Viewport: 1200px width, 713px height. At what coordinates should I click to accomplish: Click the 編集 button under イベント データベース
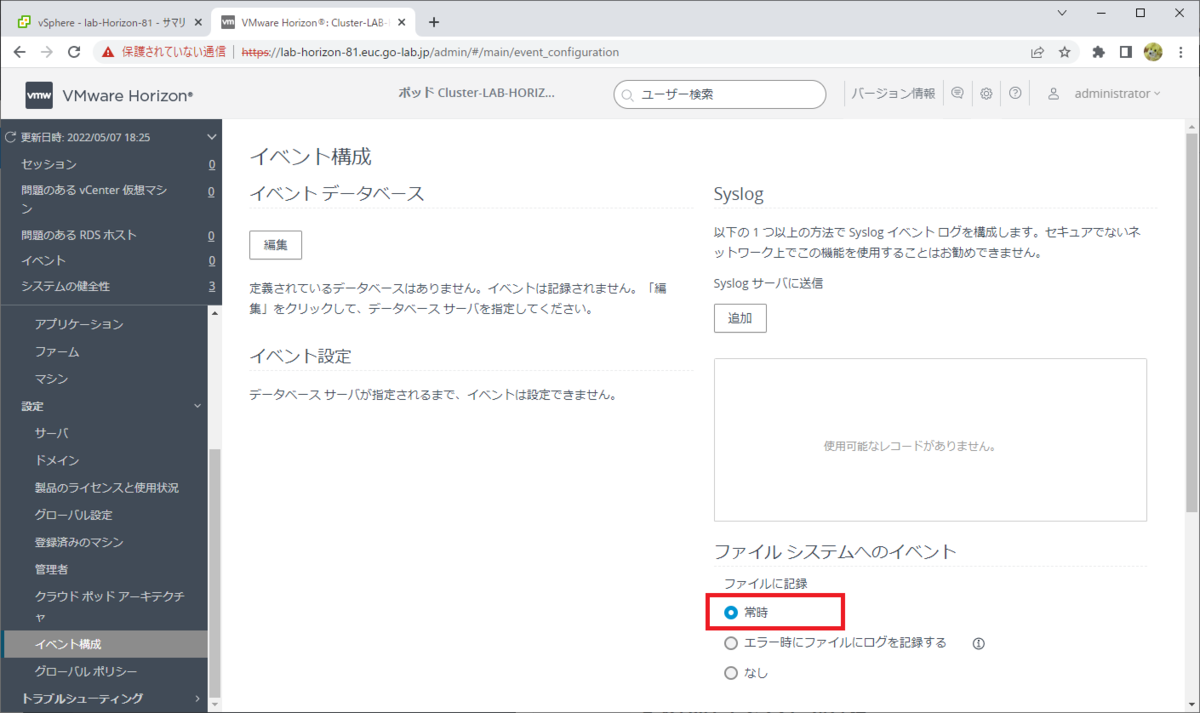click(275, 245)
